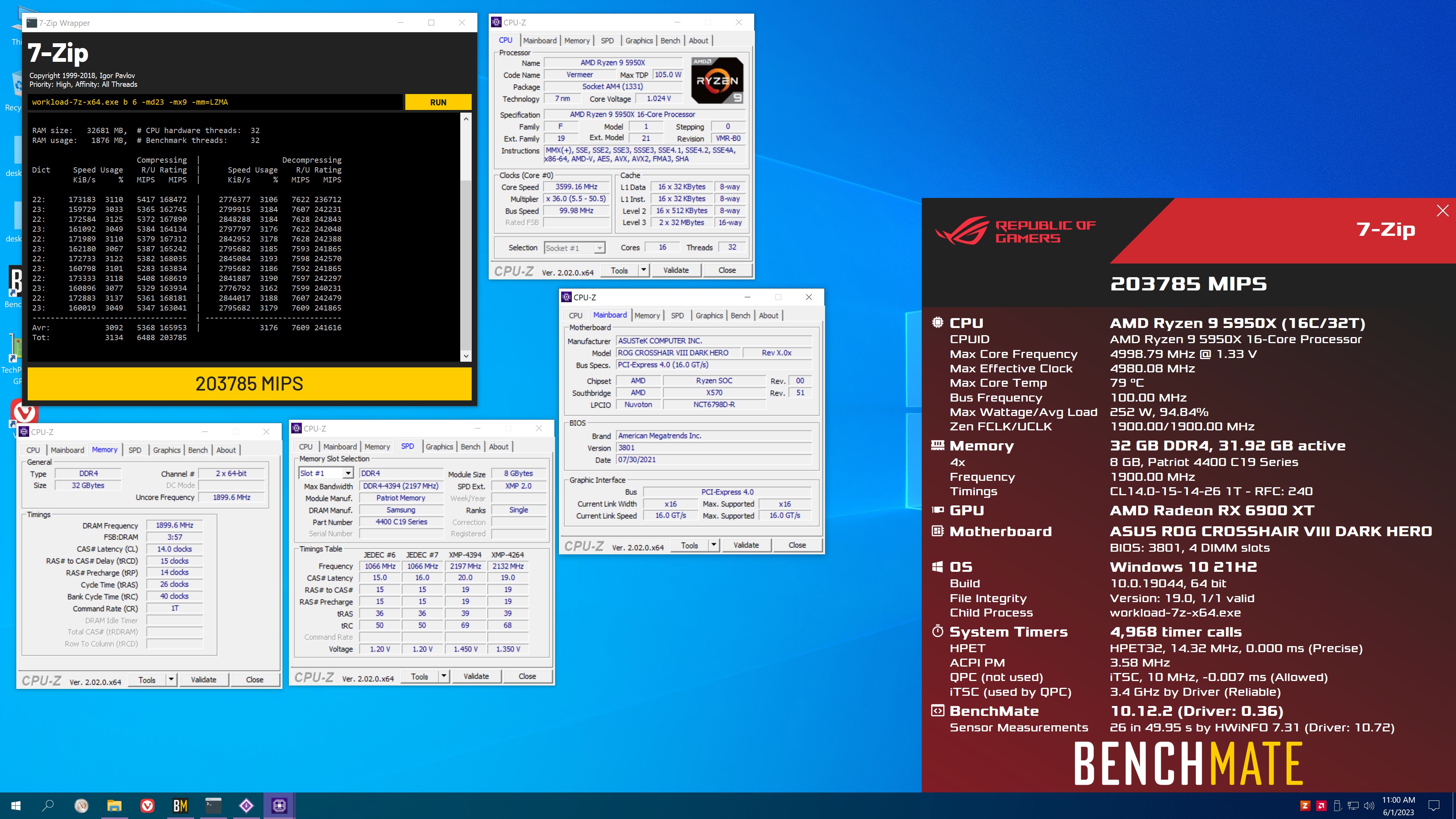Image resolution: width=1456 pixels, height=819 pixels.
Task: Click the Max Bandwidth DDR4-4394 value
Action: click(x=401, y=486)
